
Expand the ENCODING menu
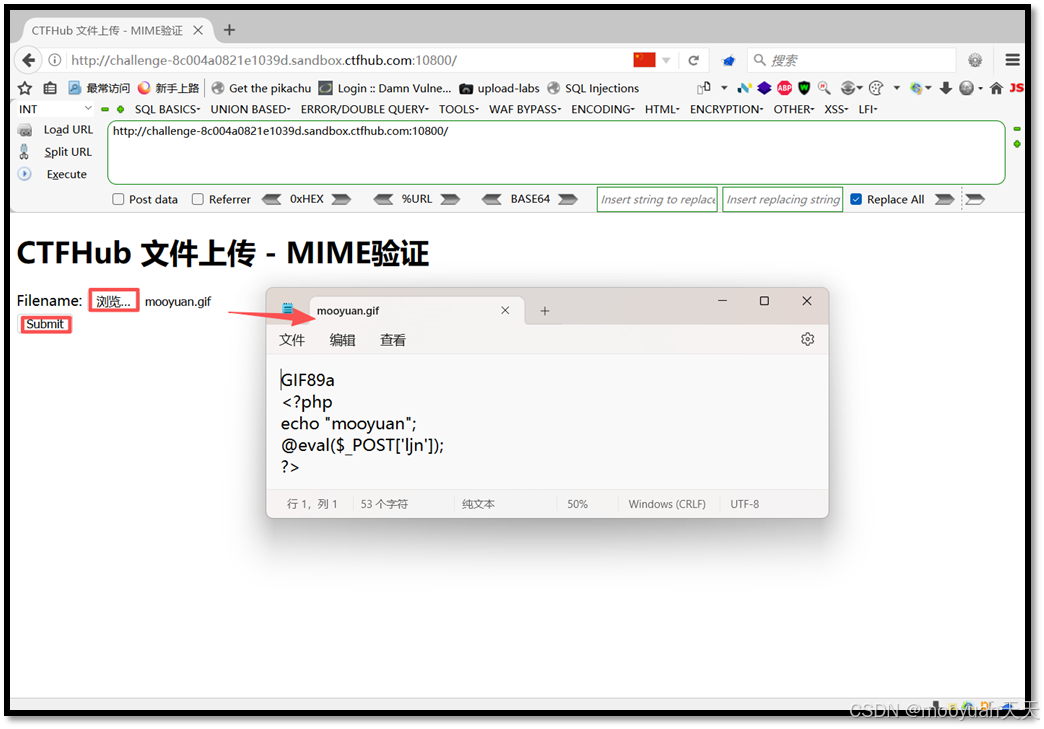click(603, 109)
